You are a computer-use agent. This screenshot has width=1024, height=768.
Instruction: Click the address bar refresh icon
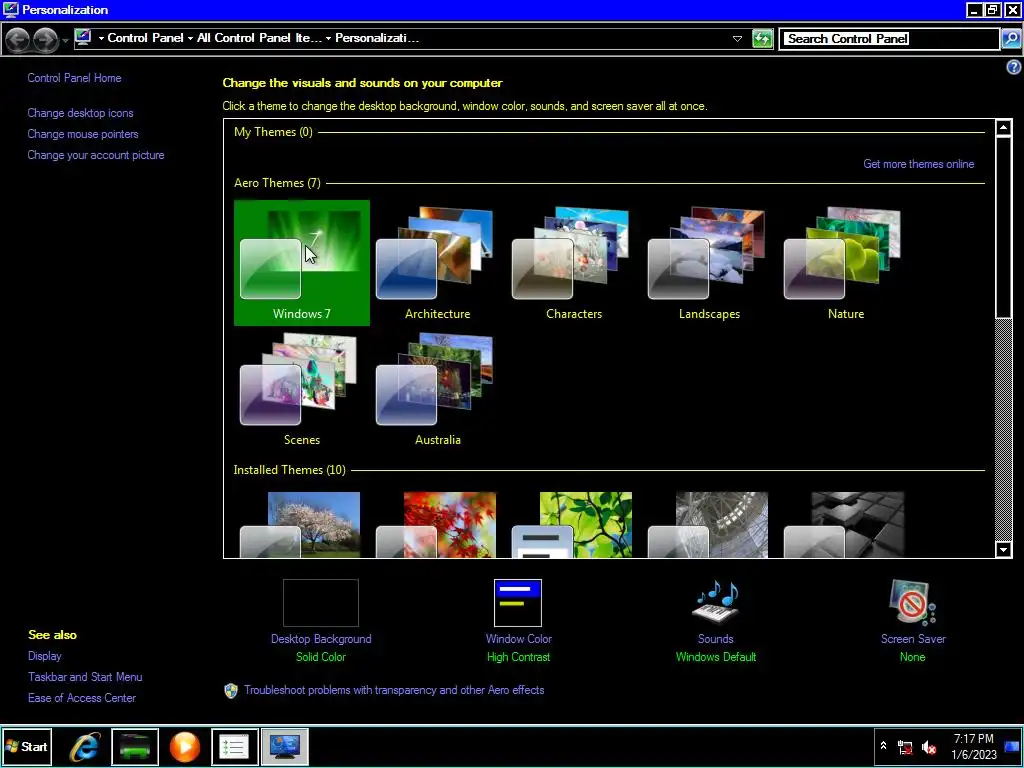coord(762,39)
